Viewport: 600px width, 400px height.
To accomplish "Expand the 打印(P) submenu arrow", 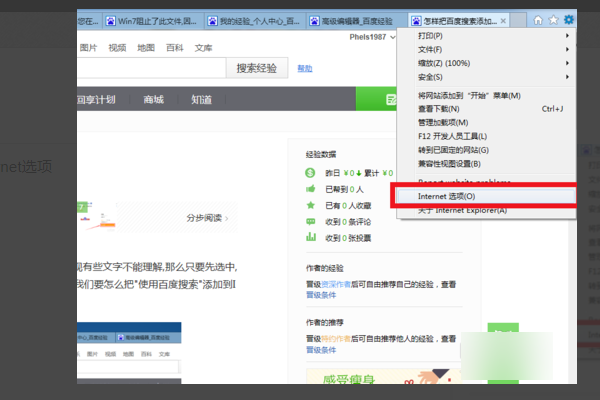I will (x=567, y=36).
